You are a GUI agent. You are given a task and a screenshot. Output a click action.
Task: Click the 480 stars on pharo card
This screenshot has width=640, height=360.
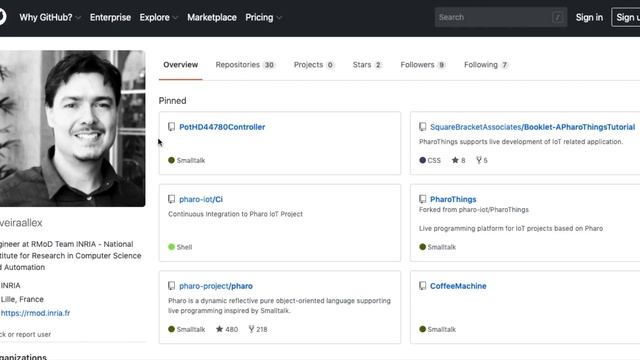click(x=227, y=329)
